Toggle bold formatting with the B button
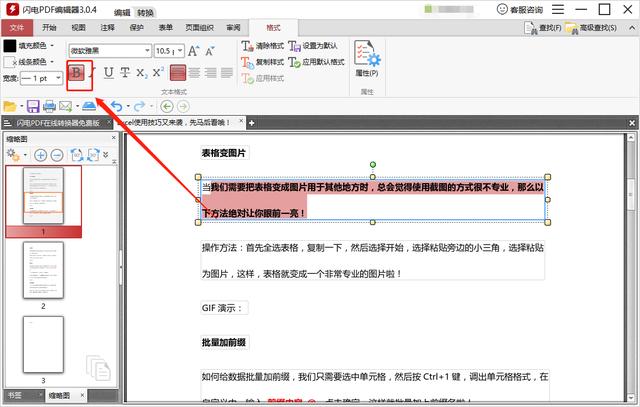 tap(76, 73)
